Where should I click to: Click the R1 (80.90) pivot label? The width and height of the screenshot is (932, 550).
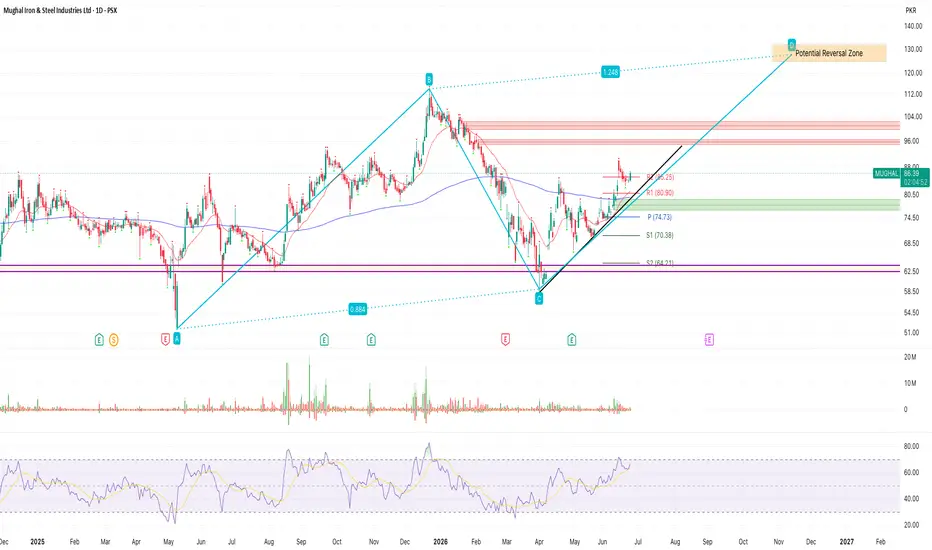coord(660,193)
